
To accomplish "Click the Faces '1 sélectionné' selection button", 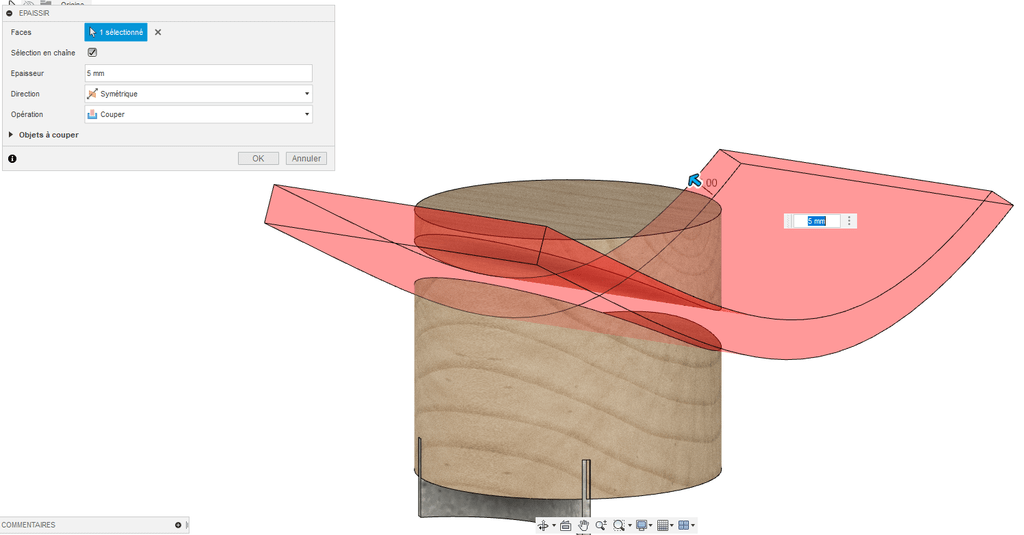I will tap(116, 32).
